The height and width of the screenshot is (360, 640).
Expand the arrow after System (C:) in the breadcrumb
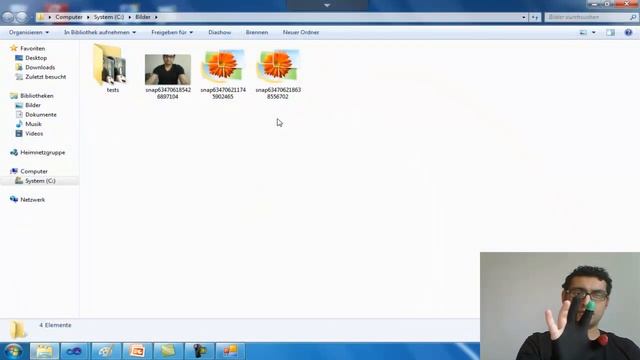coord(130,17)
